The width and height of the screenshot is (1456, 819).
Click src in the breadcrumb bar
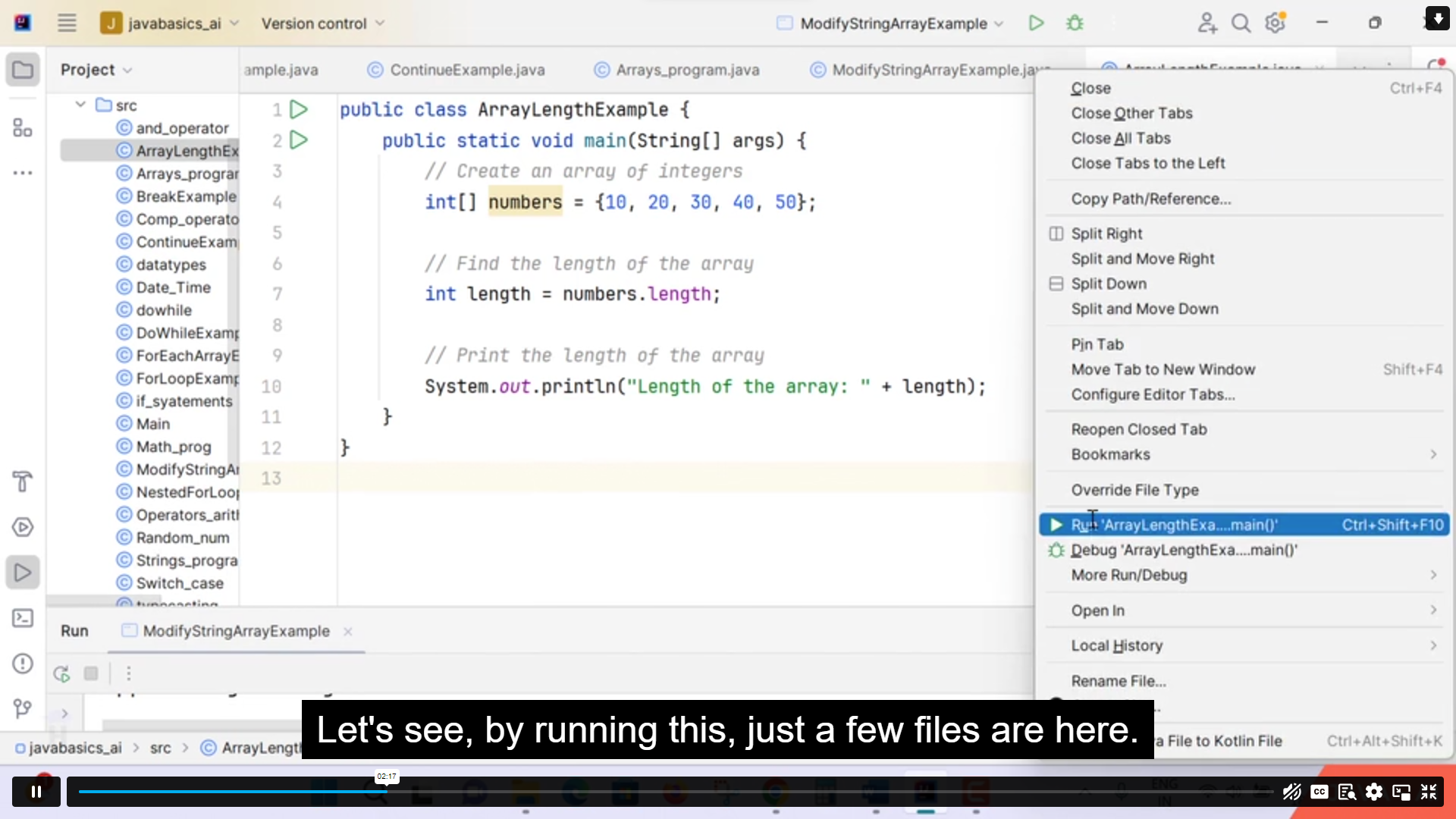tap(161, 748)
